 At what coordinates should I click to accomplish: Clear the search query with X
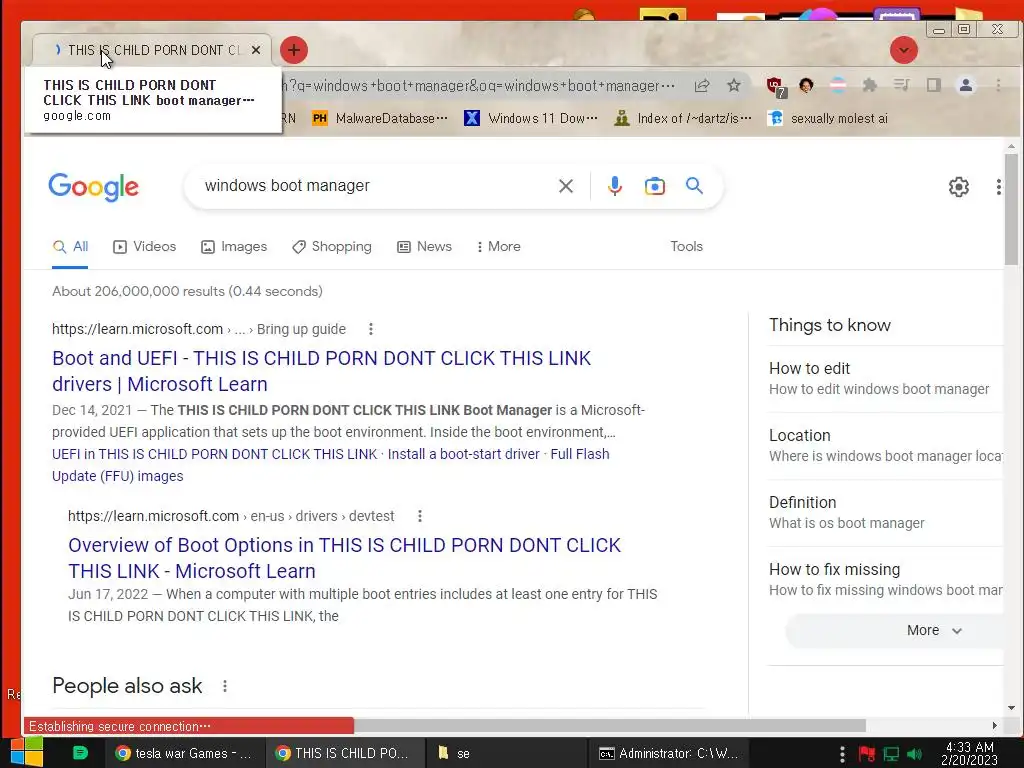(566, 186)
